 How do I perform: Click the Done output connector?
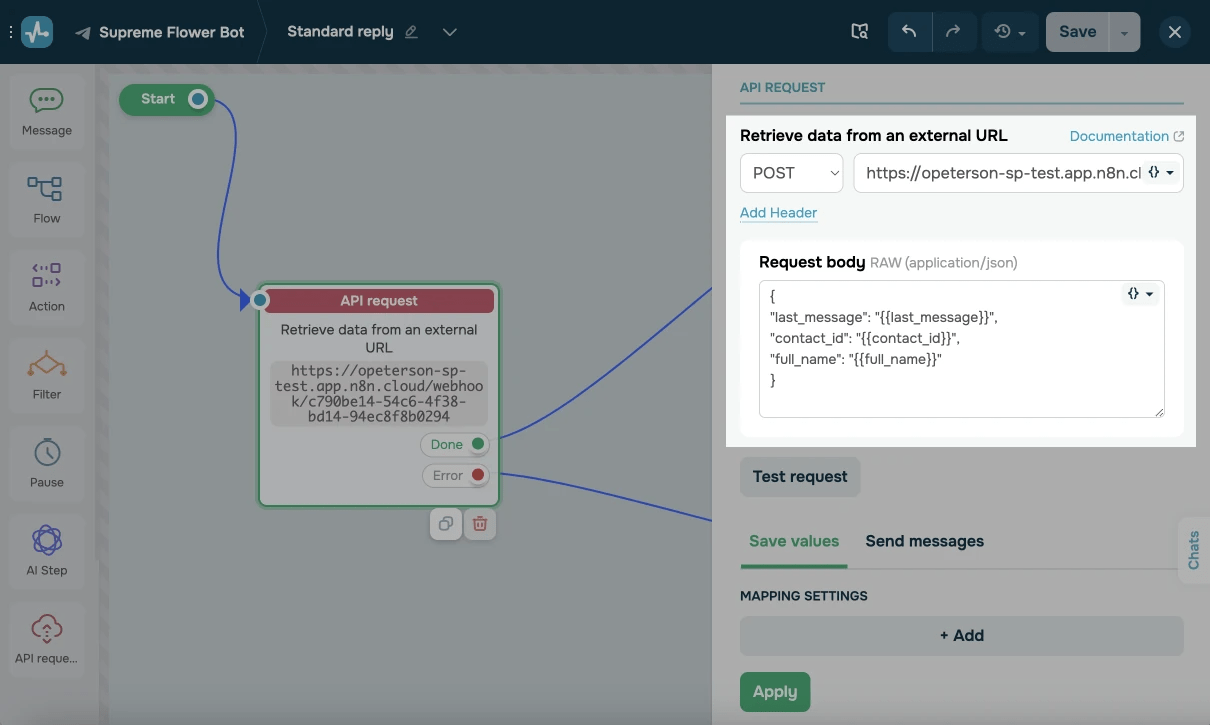[x=478, y=444]
